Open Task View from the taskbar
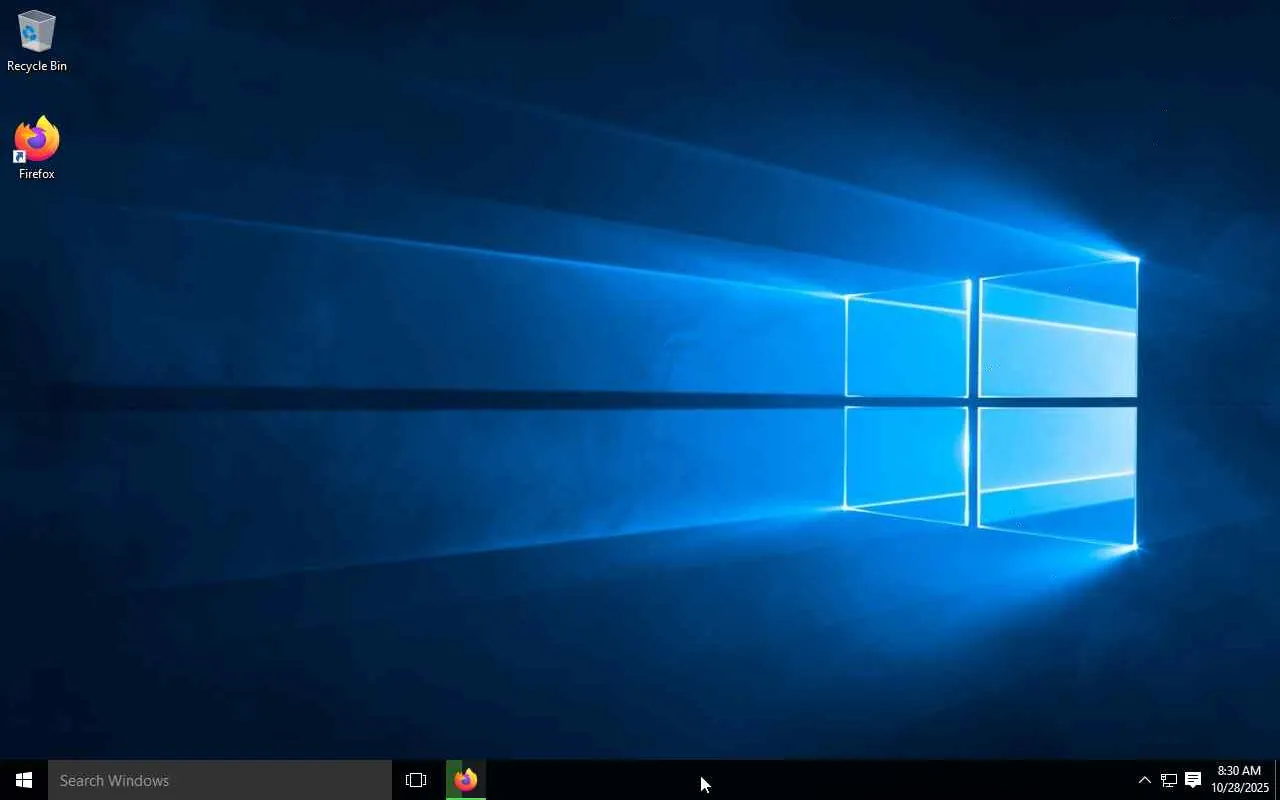Viewport: 1280px width, 800px height. [x=416, y=780]
